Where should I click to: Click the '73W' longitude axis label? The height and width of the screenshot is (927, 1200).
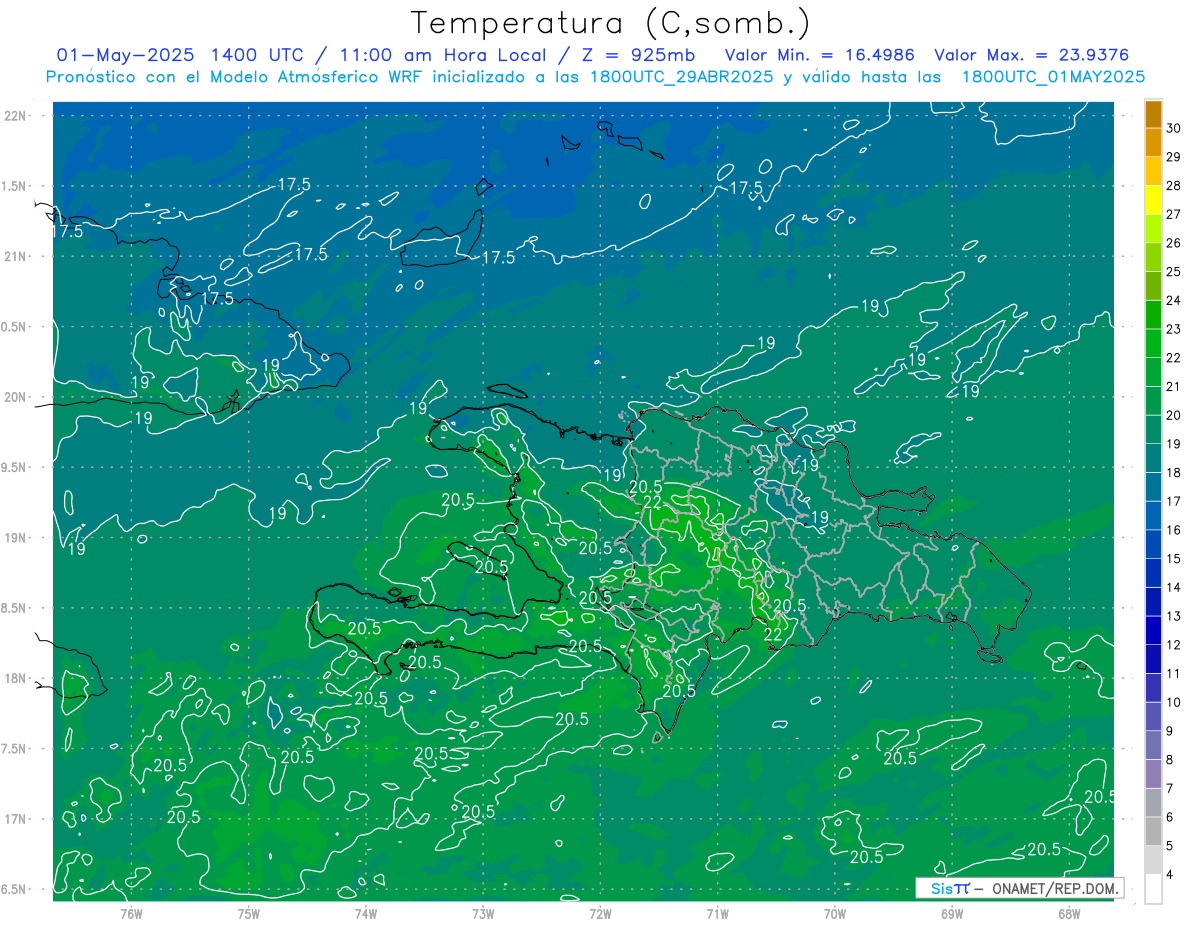[483, 914]
